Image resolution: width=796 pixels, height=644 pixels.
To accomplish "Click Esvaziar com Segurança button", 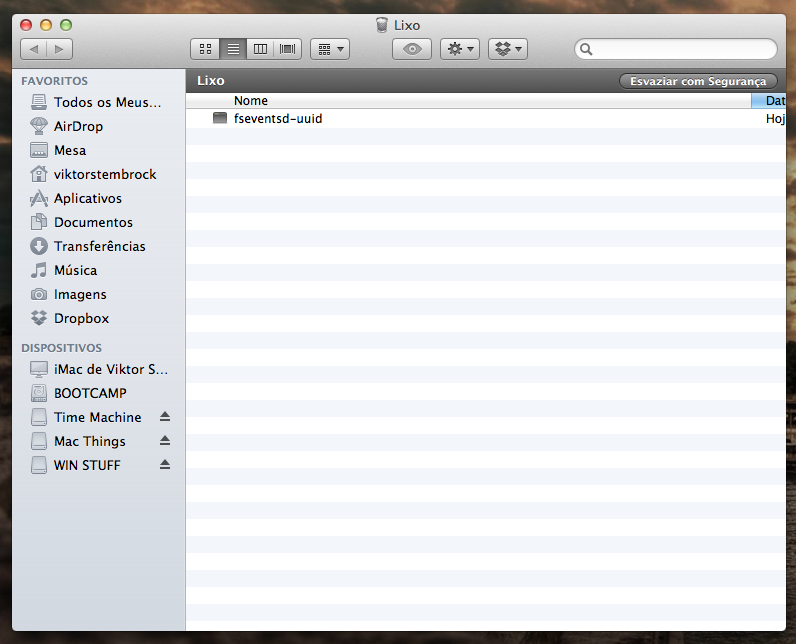I will tap(698, 81).
